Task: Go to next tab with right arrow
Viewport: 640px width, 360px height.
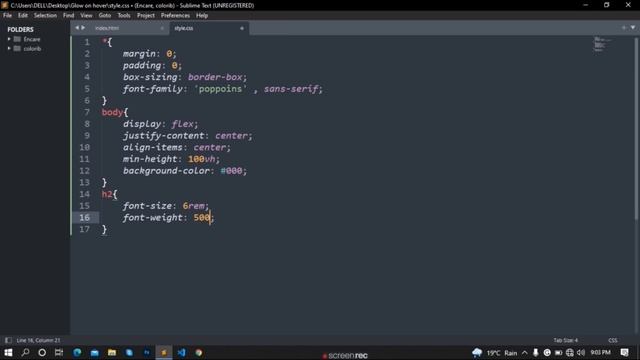Action: [83, 28]
